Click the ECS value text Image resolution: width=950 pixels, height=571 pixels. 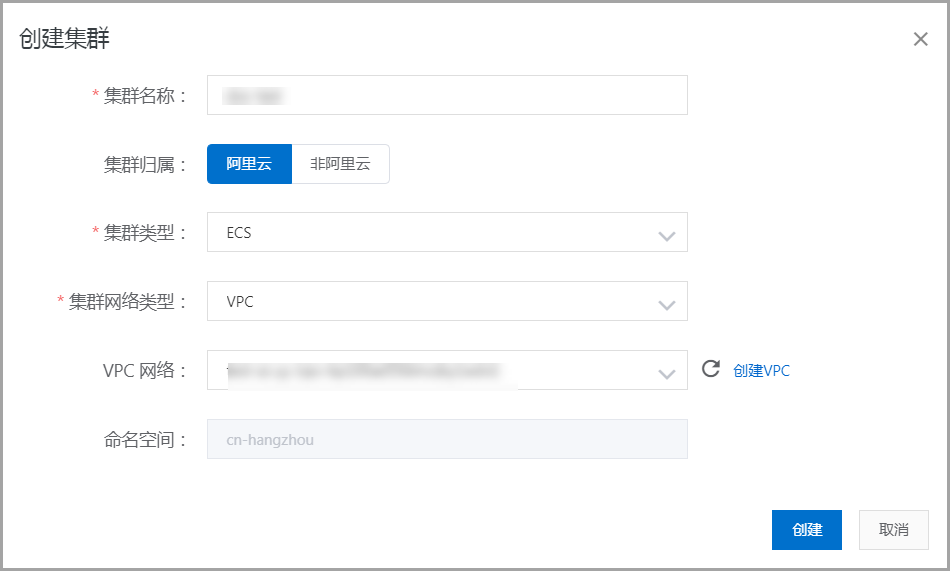pos(239,233)
